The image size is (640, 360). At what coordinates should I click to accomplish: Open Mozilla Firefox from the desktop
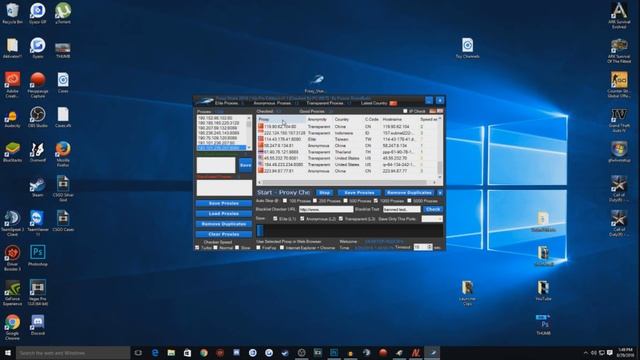pyautogui.click(x=63, y=153)
